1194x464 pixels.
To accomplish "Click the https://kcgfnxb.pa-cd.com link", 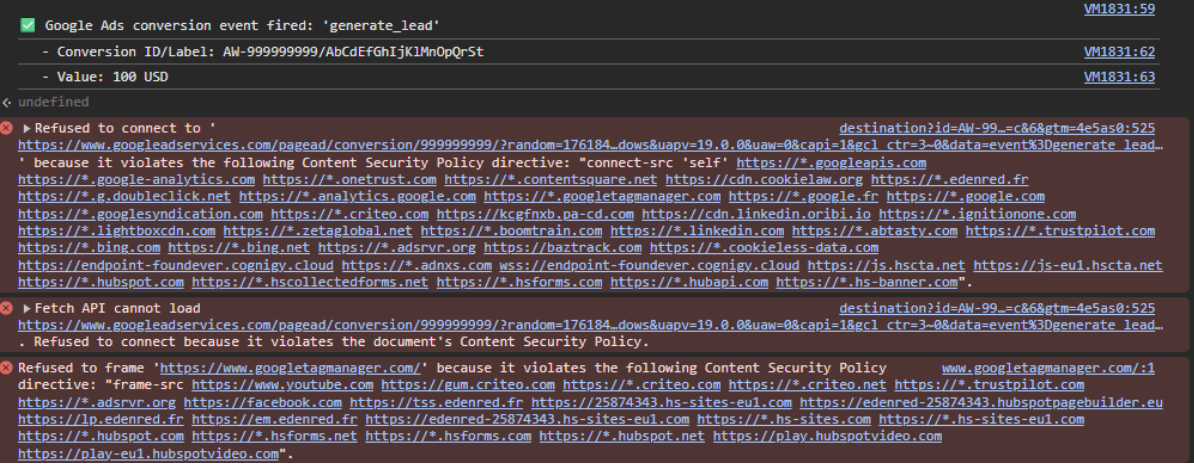I will [535, 214].
